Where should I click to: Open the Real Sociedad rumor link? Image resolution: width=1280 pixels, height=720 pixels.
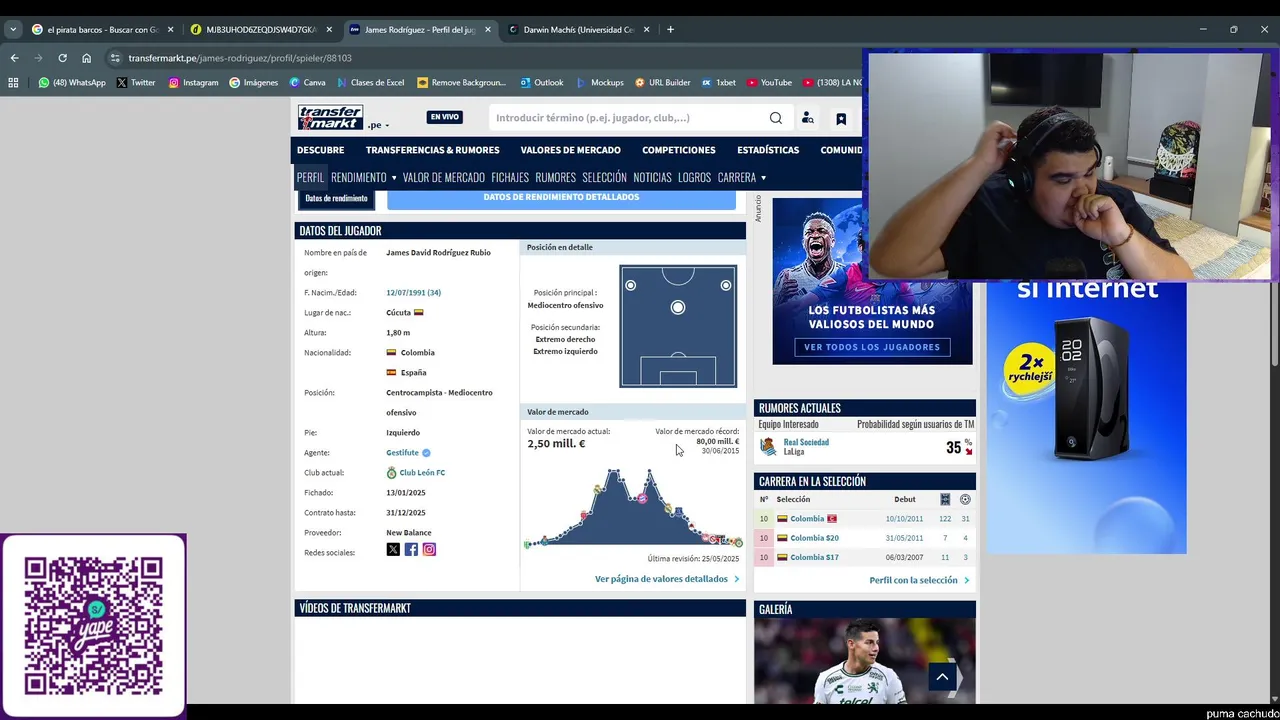pos(806,442)
